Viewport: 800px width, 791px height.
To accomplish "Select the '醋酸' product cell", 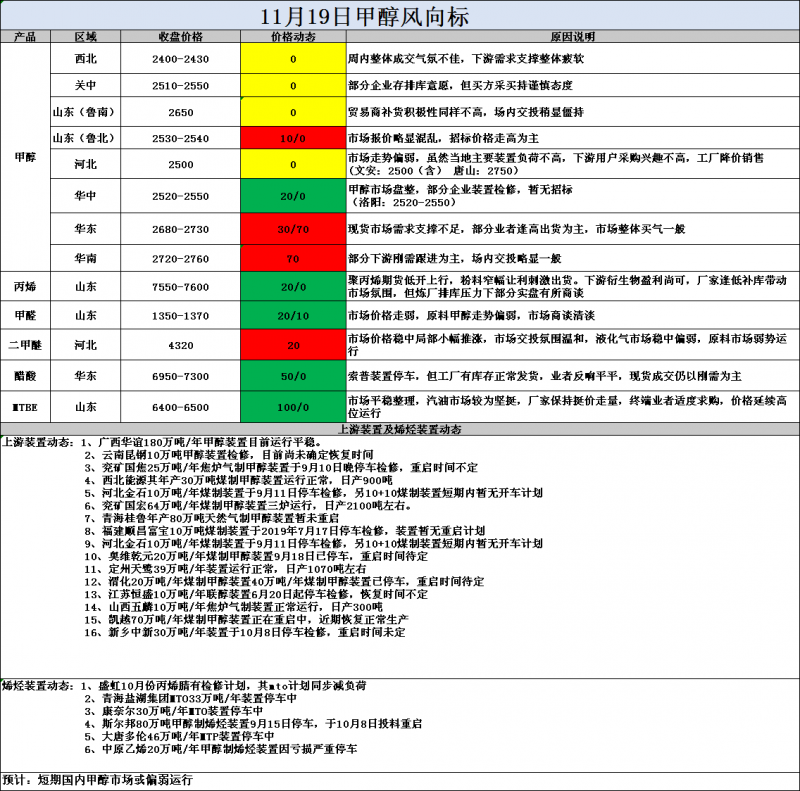I will tap(26, 376).
